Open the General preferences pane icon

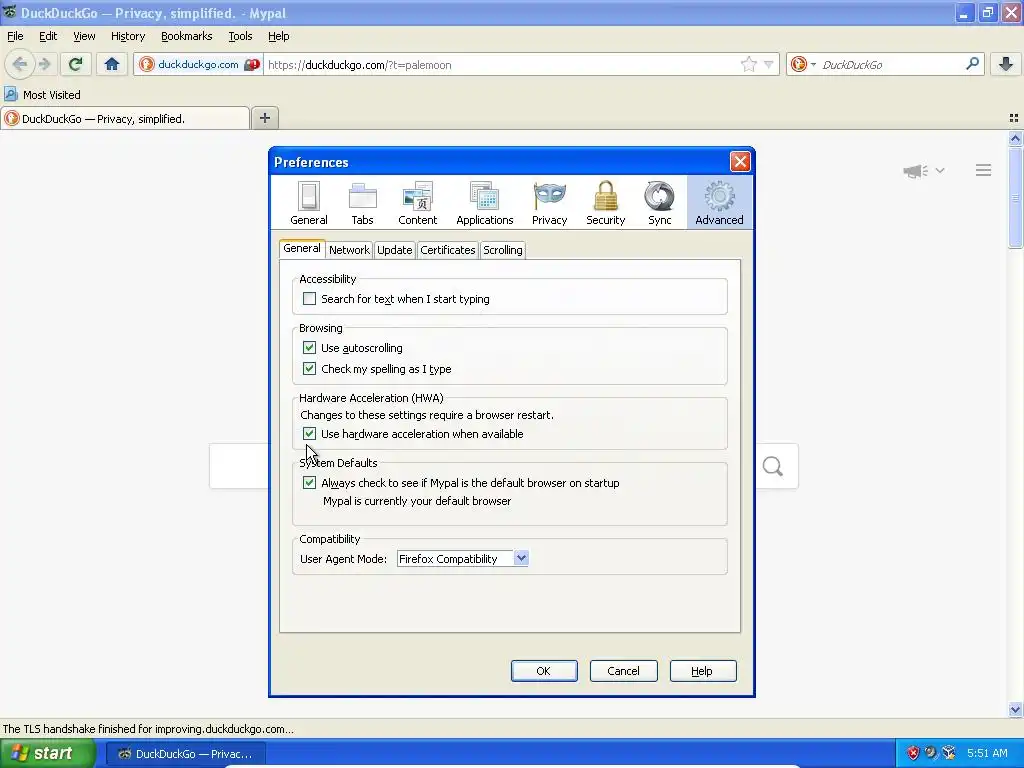click(309, 202)
